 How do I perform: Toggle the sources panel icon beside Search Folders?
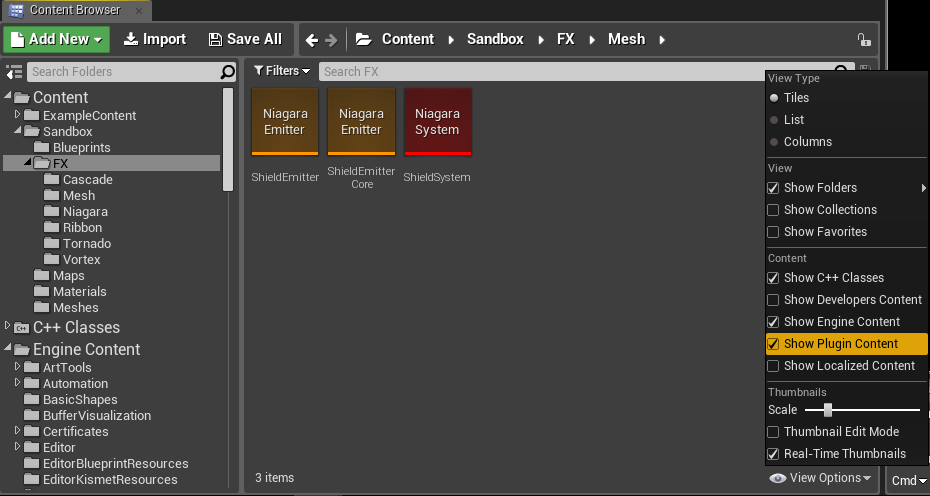pos(14,72)
